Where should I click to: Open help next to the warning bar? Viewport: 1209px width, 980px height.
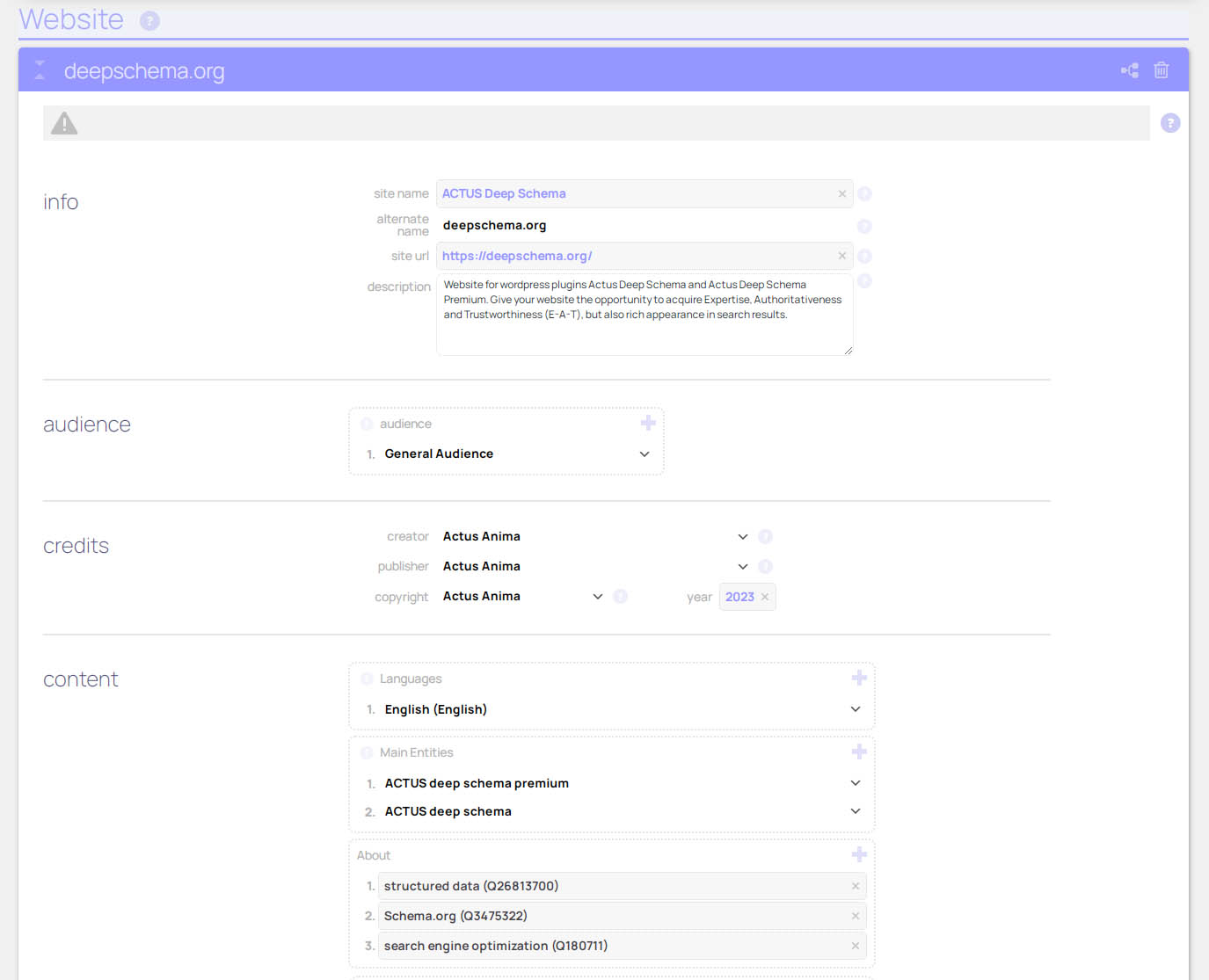point(1170,123)
